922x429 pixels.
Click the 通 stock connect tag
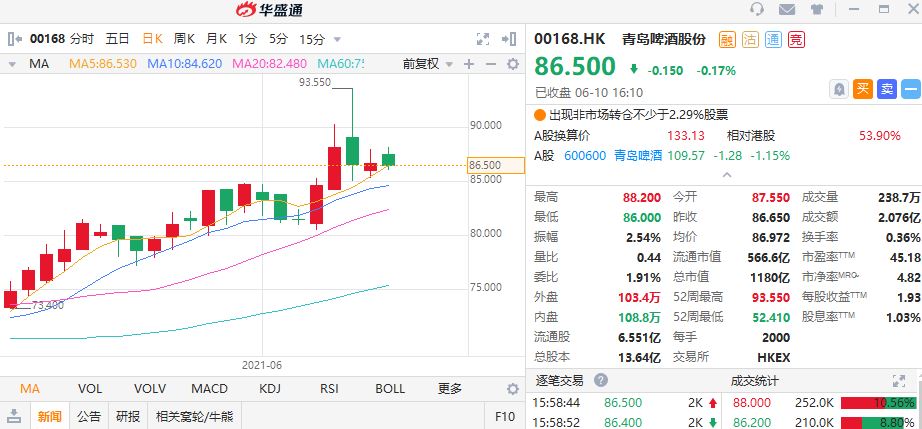tap(773, 40)
